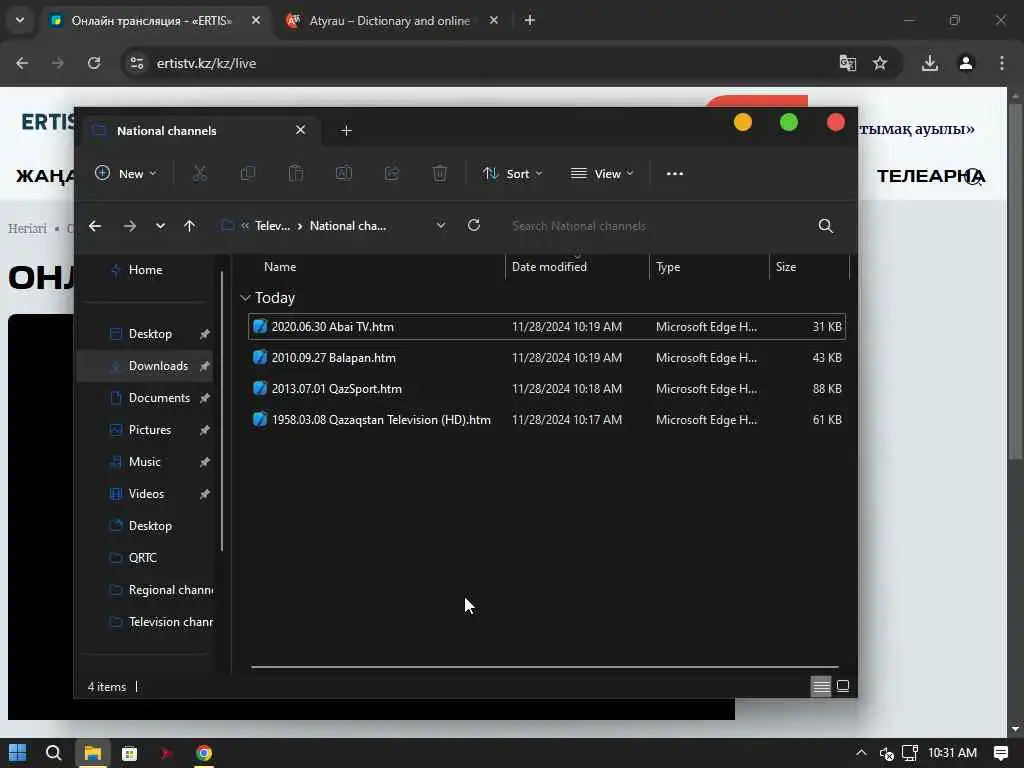The width and height of the screenshot is (1024, 768).
Task: Click the Share icon in Explorer toolbar
Action: pyautogui.click(x=392, y=174)
